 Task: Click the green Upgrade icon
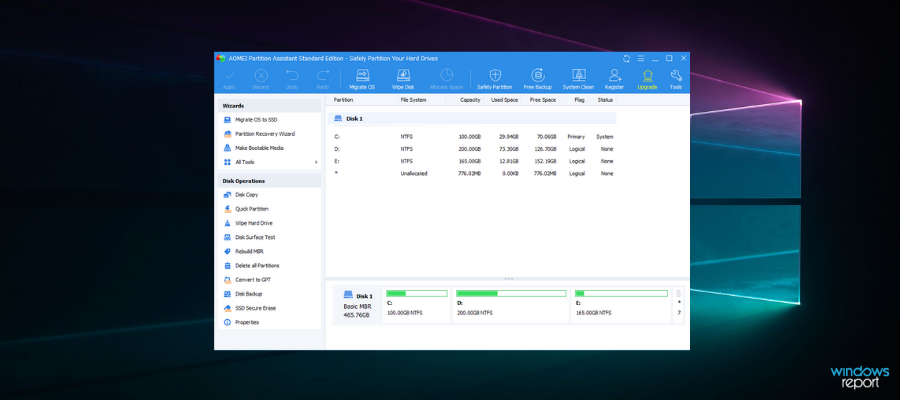click(647, 79)
